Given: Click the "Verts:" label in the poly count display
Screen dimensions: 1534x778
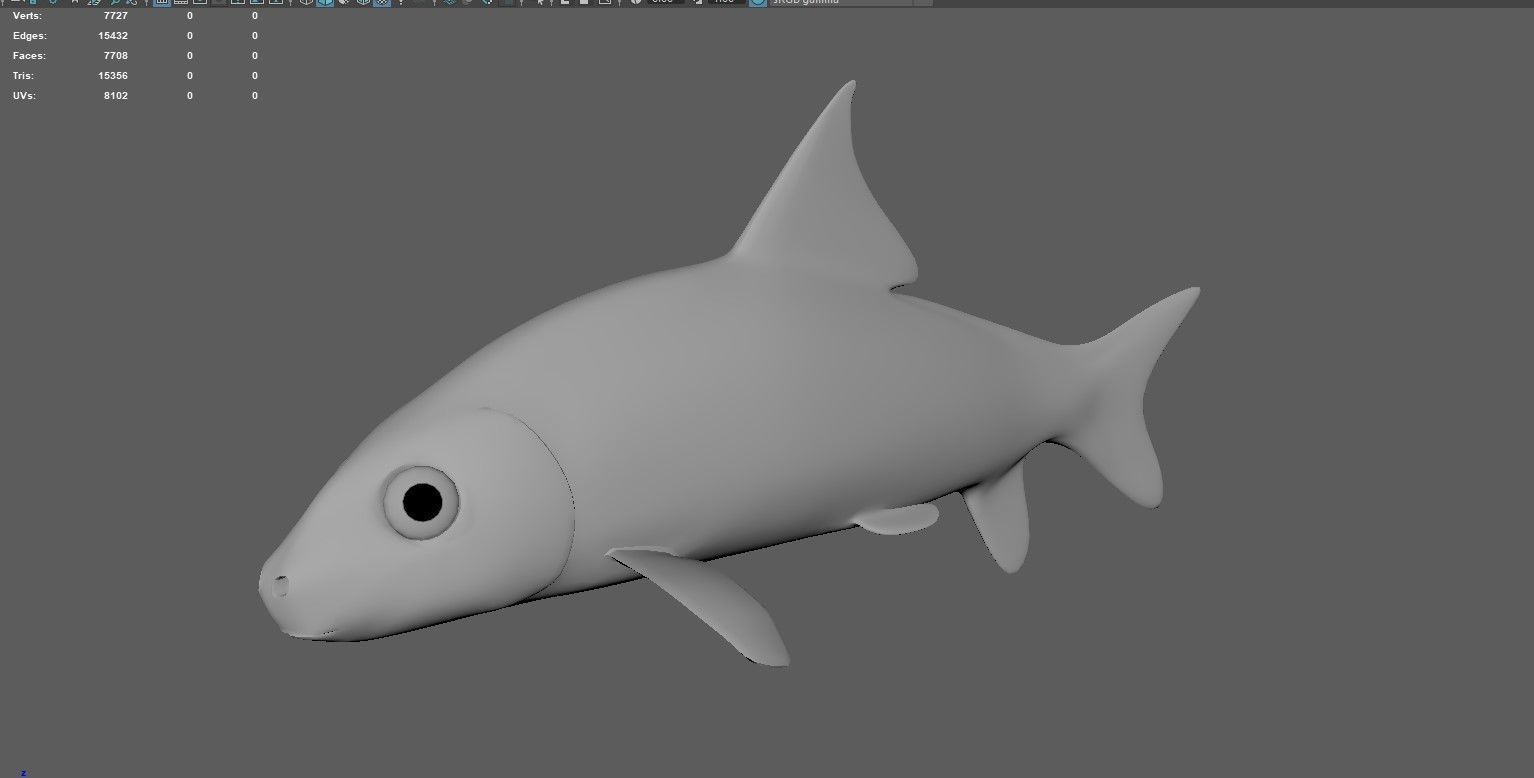Looking at the screenshot, I should click(27, 16).
